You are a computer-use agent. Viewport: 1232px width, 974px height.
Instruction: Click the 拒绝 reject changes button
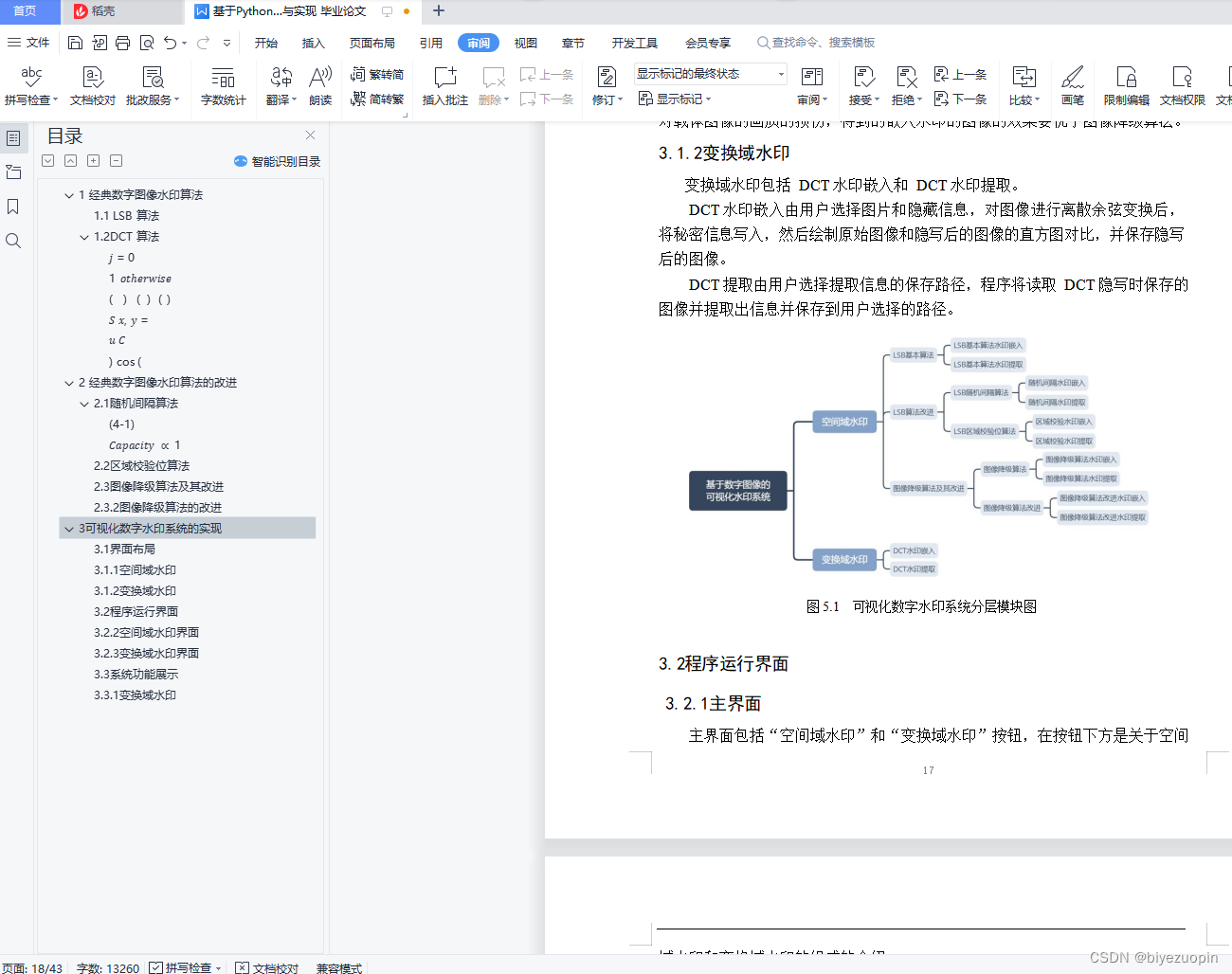point(905,83)
